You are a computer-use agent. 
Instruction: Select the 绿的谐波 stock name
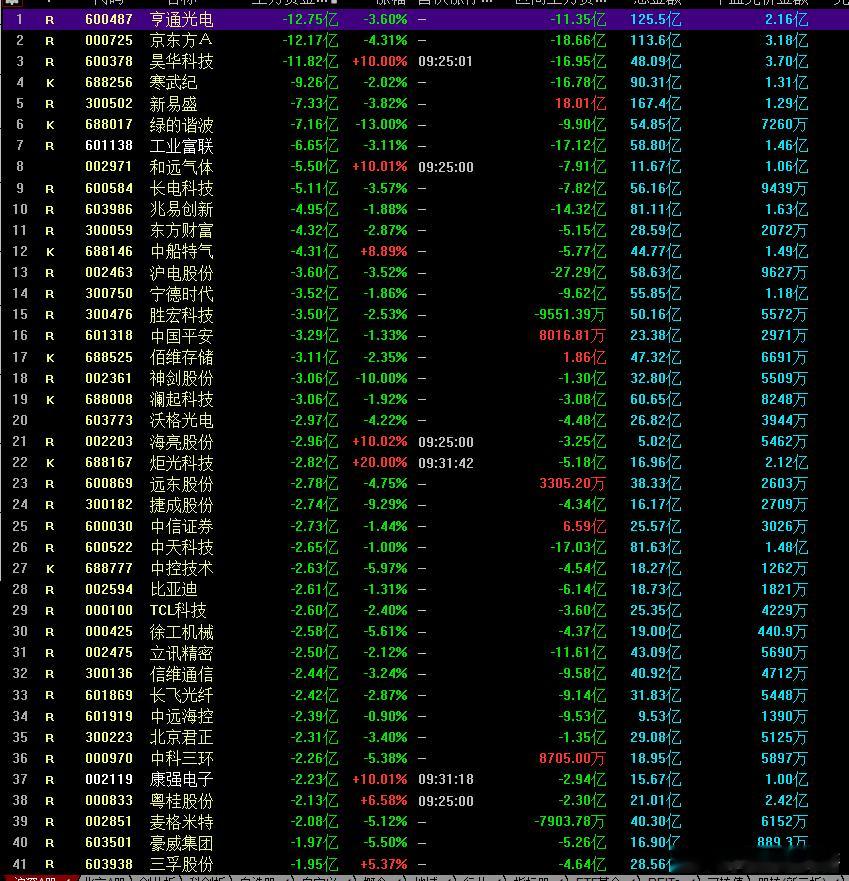click(x=181, y=125)
